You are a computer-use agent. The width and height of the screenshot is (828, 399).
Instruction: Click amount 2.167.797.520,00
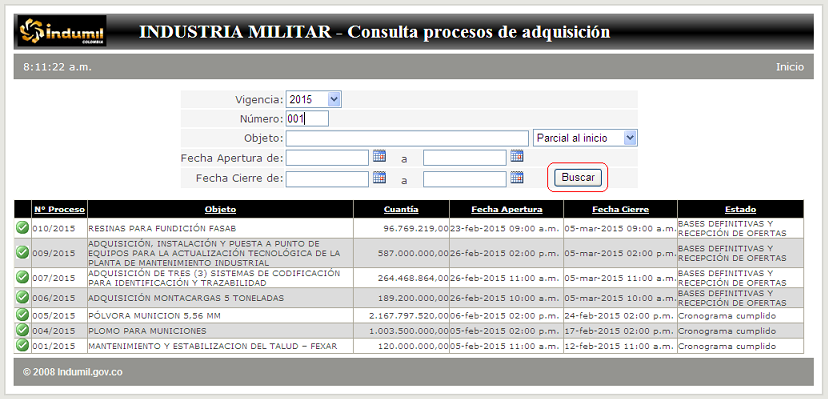(x=409, y=316)
